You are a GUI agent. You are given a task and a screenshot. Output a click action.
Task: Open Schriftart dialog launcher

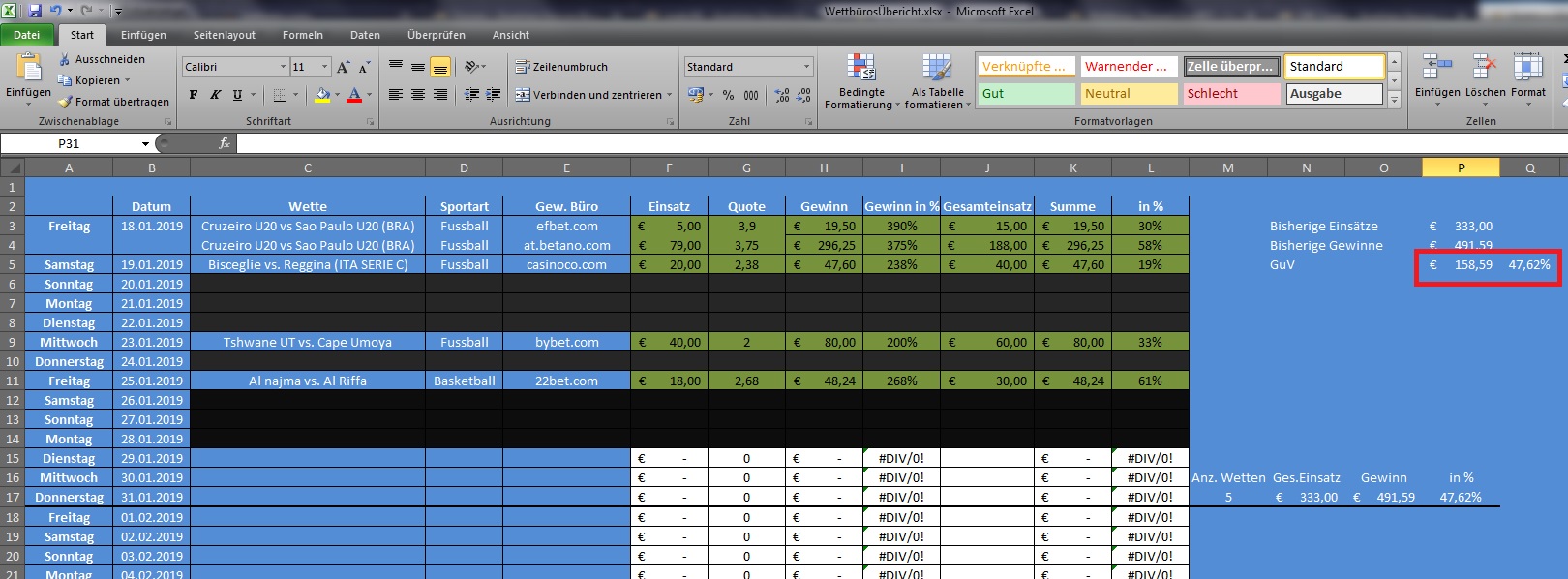click(x=370, y=122)
